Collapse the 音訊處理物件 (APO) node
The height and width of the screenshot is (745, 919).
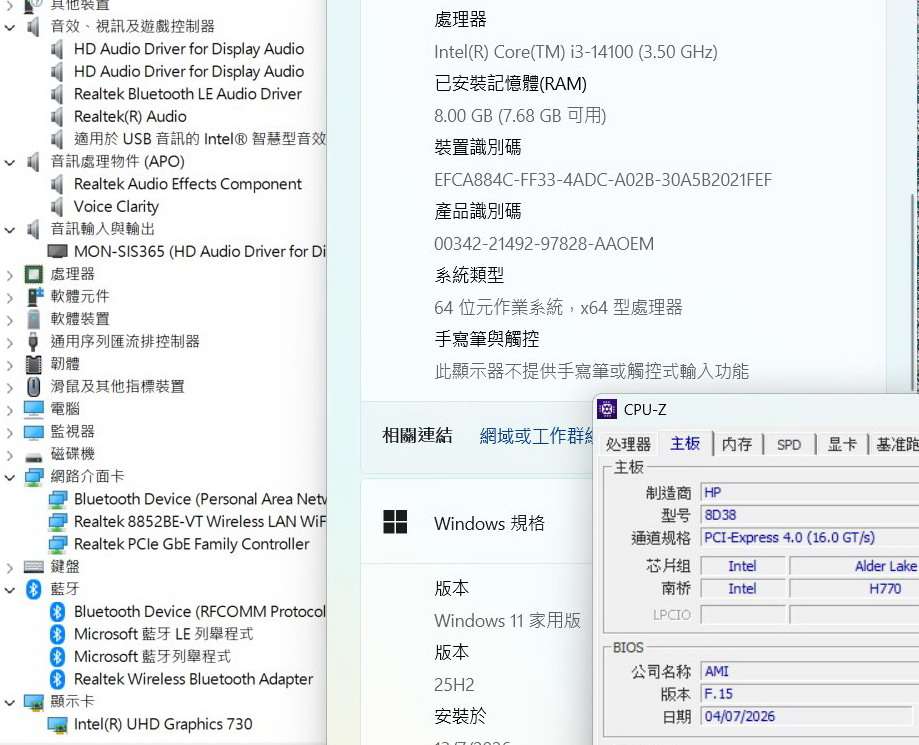(x=9, y=162)
